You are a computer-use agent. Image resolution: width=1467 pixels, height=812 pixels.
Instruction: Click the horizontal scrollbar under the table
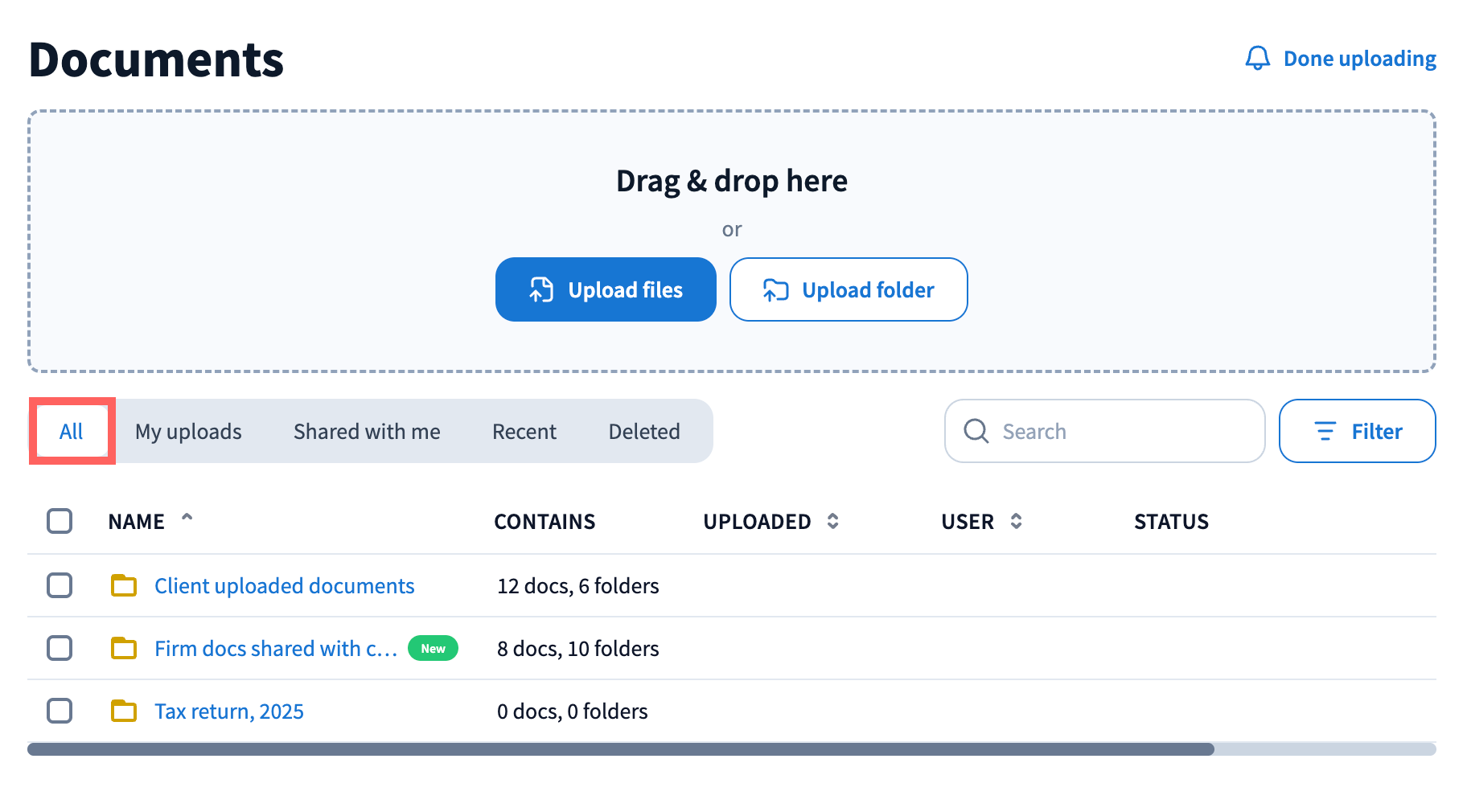tap(619, 749)
